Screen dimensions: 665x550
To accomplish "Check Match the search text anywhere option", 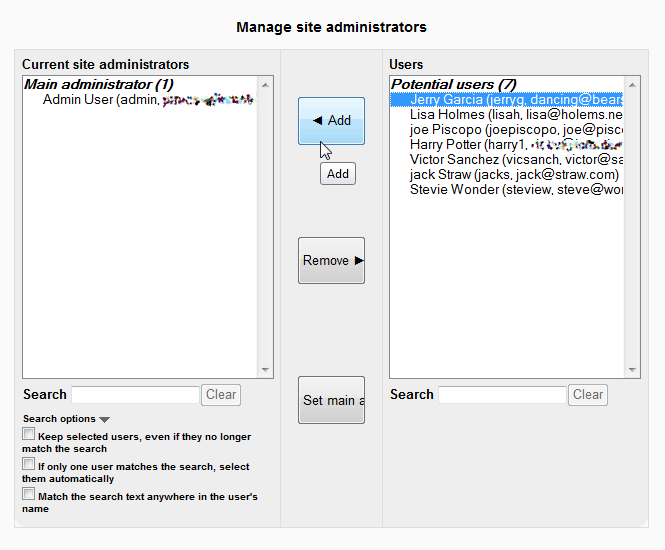I will point(29,495).
